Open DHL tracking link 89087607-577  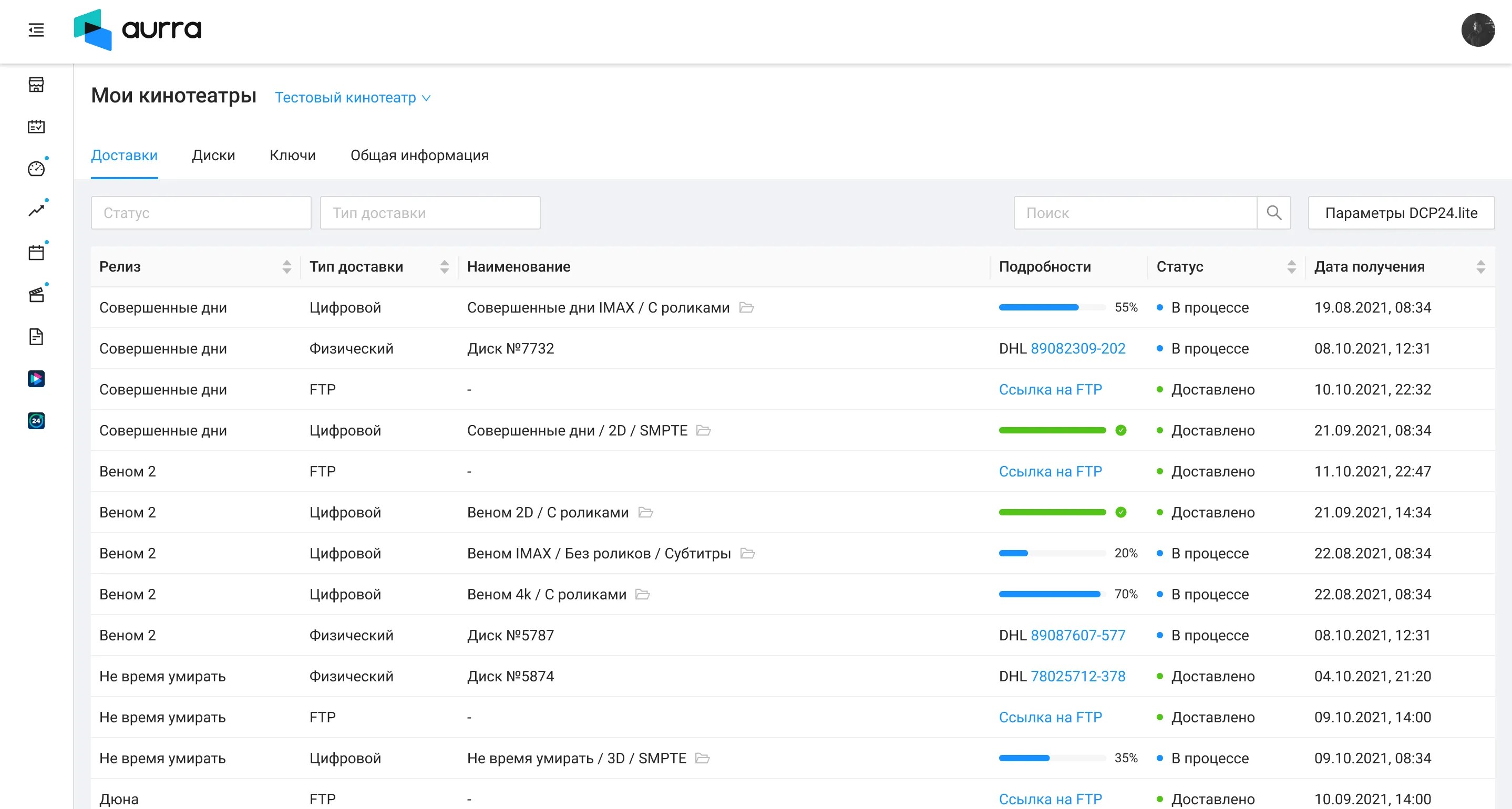1078,635
